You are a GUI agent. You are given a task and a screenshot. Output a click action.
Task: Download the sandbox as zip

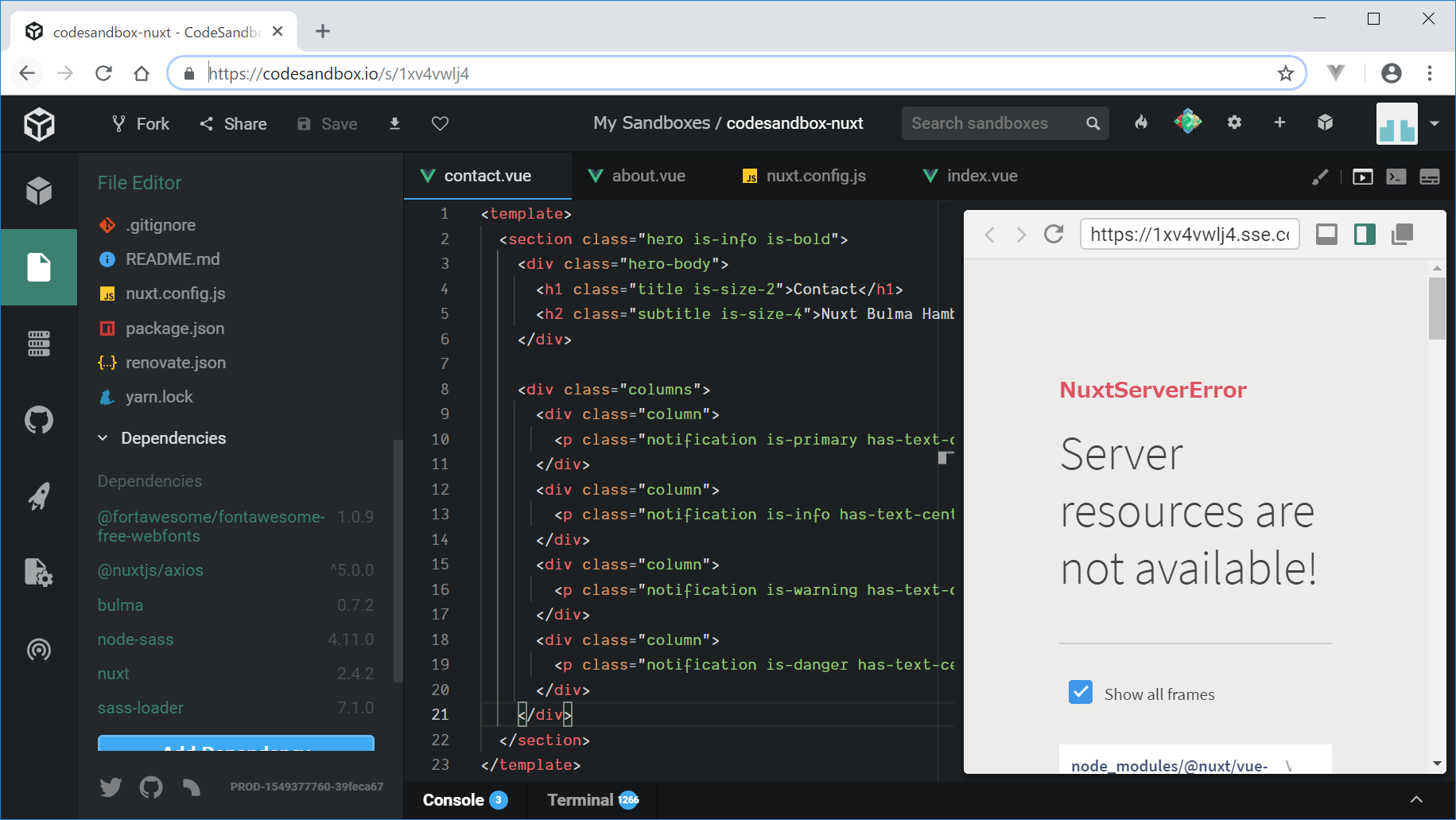[x=394, y=123]
